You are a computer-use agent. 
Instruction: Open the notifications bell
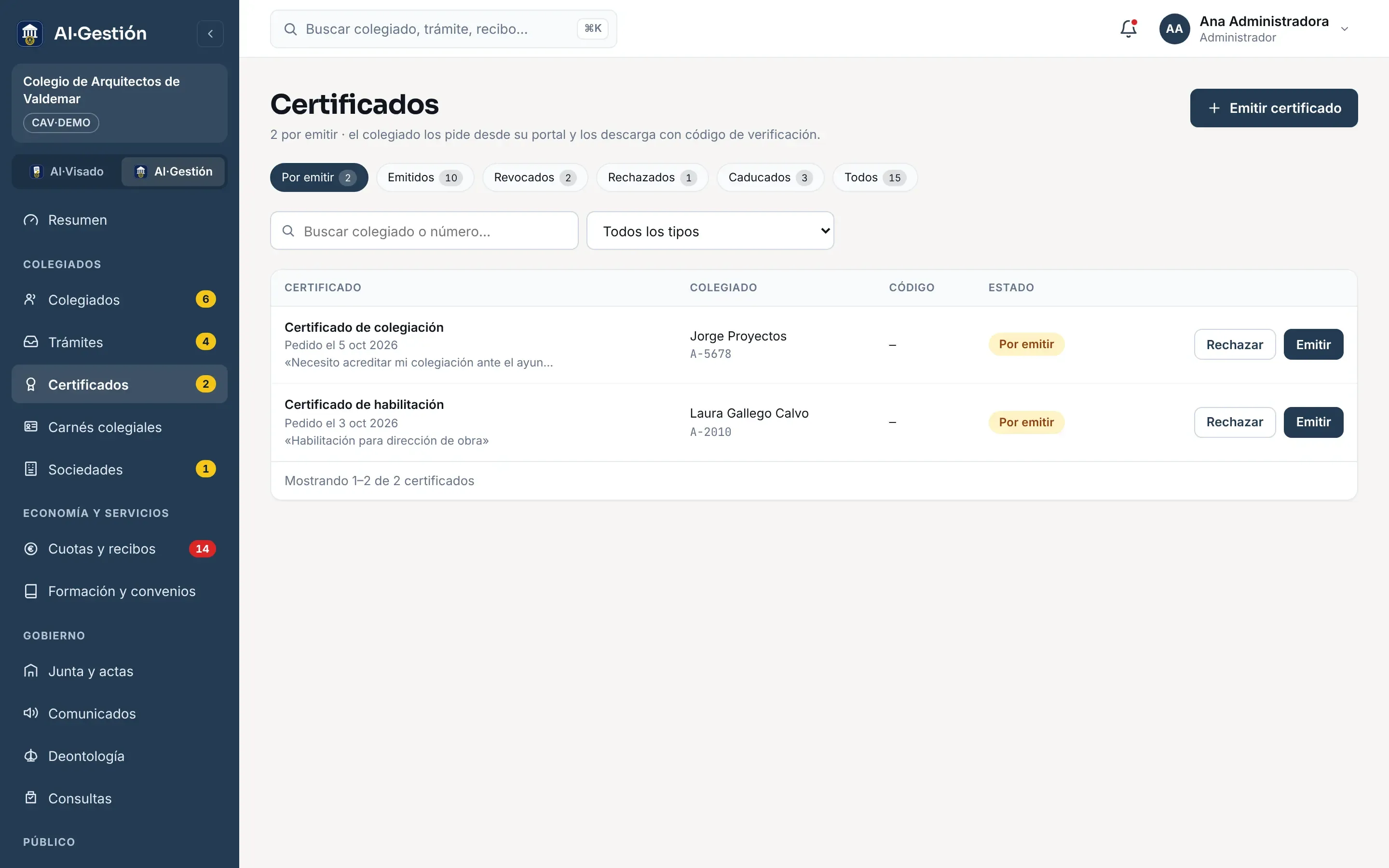click(1128, 29)
